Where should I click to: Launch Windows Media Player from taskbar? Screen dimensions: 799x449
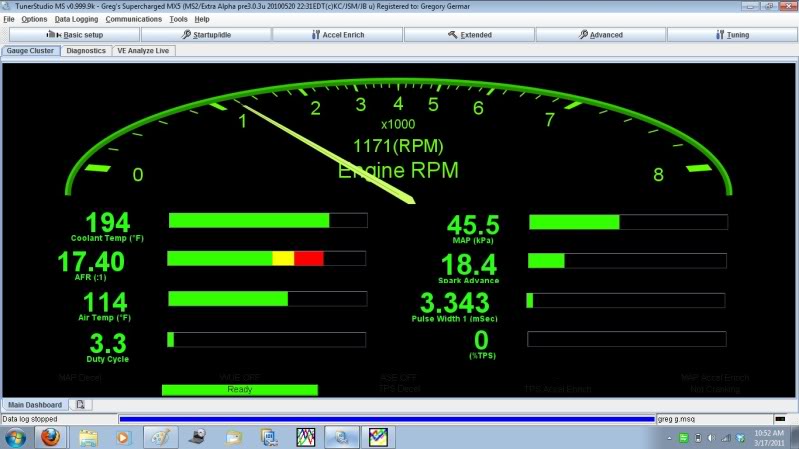click(x=123, y=437)
